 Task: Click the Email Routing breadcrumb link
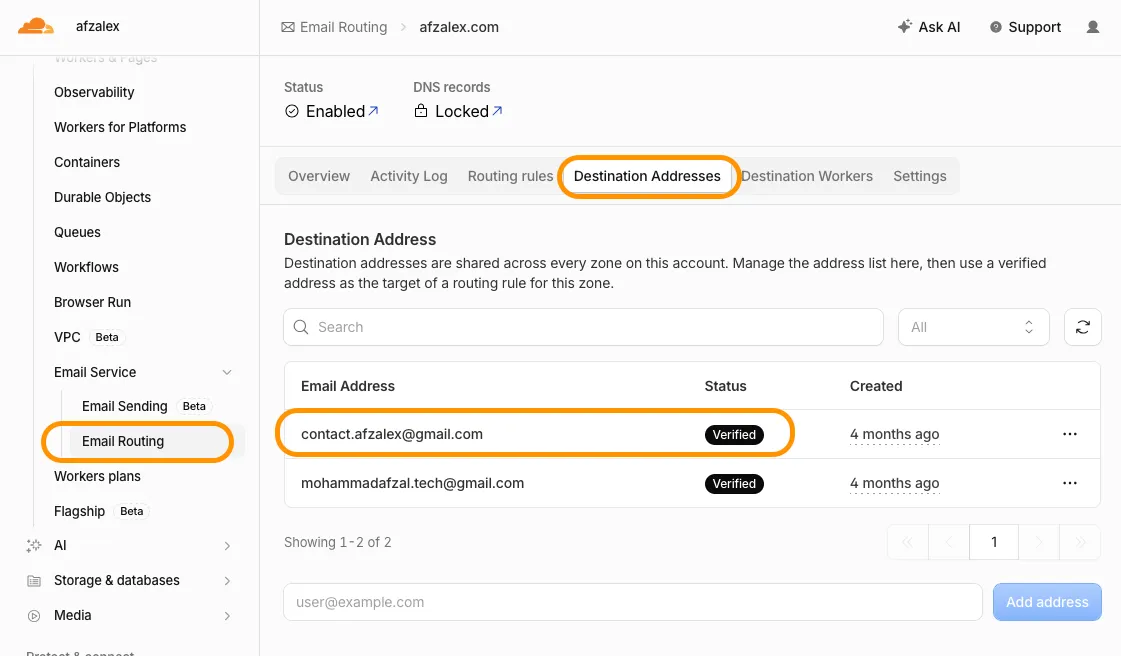click(x=343, y=27)
